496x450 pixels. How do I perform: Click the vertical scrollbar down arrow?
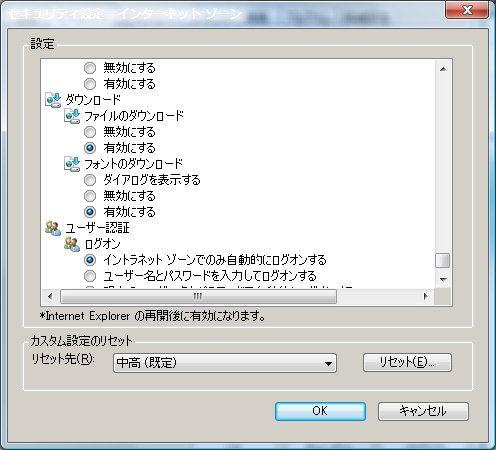pos(443,279)
